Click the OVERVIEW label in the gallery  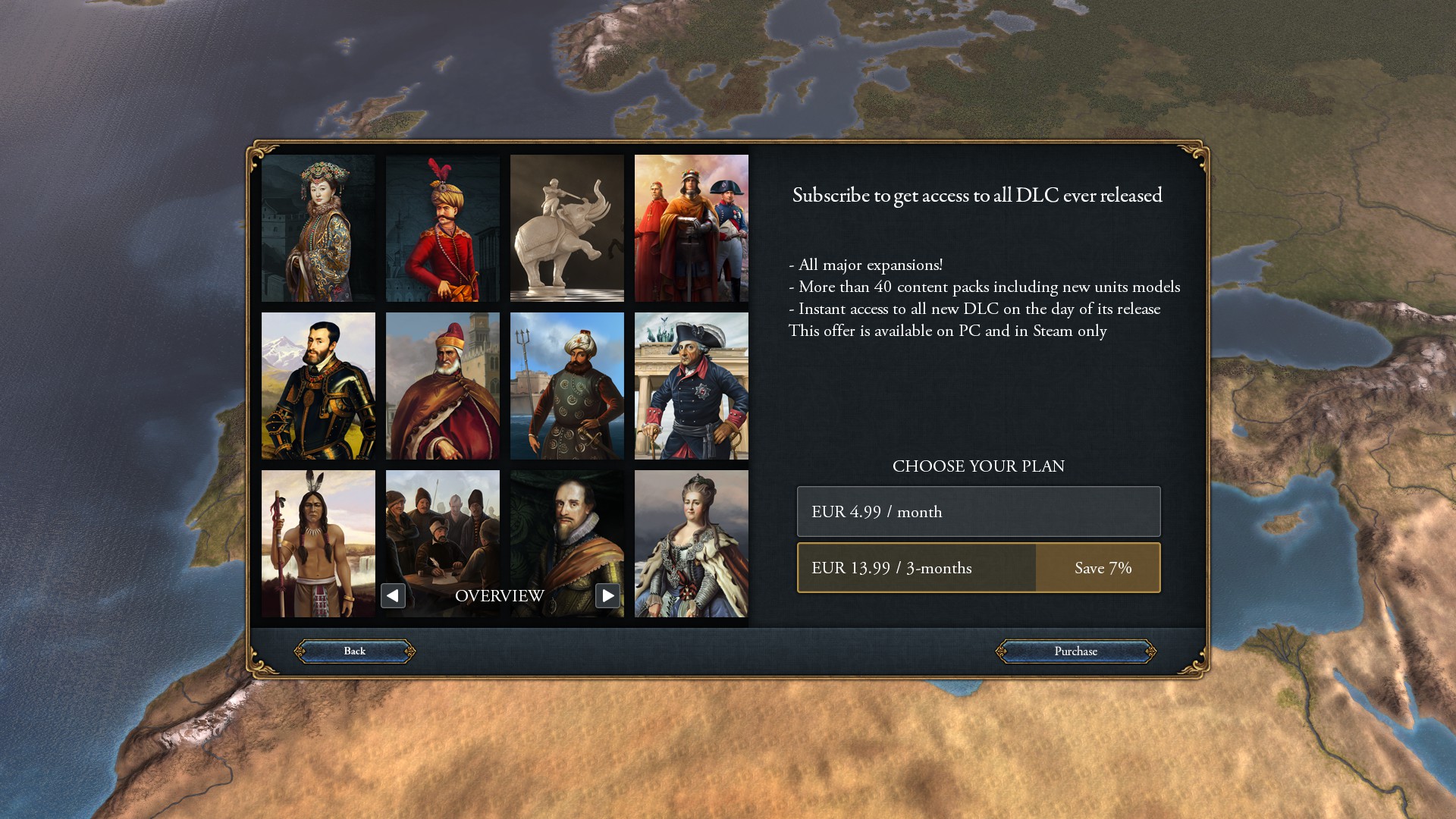pyautogui.click(x=500, y=596)
